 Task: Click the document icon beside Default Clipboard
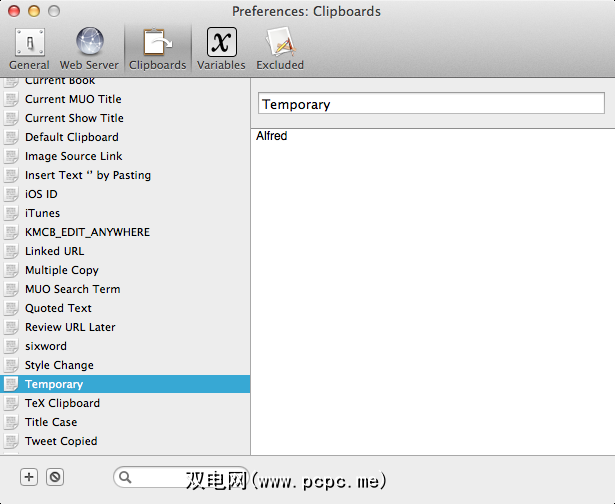11,137
